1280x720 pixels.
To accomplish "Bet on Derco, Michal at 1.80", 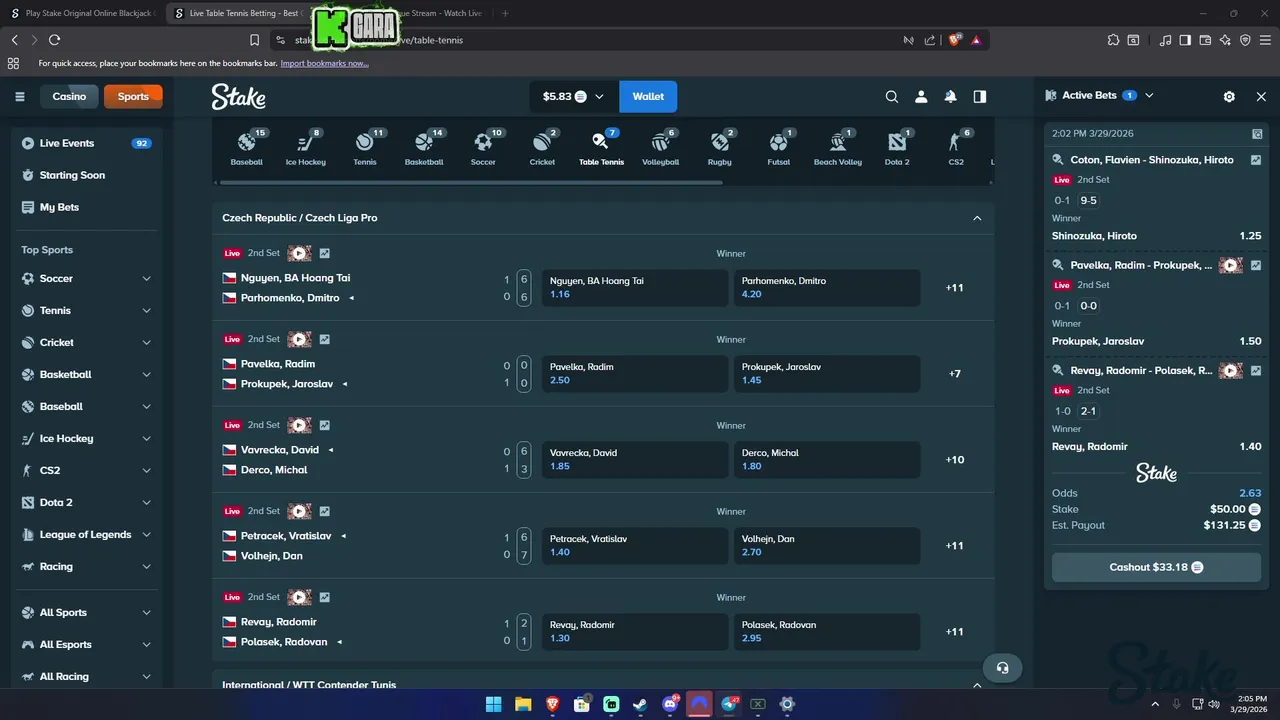I will click(827, 460).
